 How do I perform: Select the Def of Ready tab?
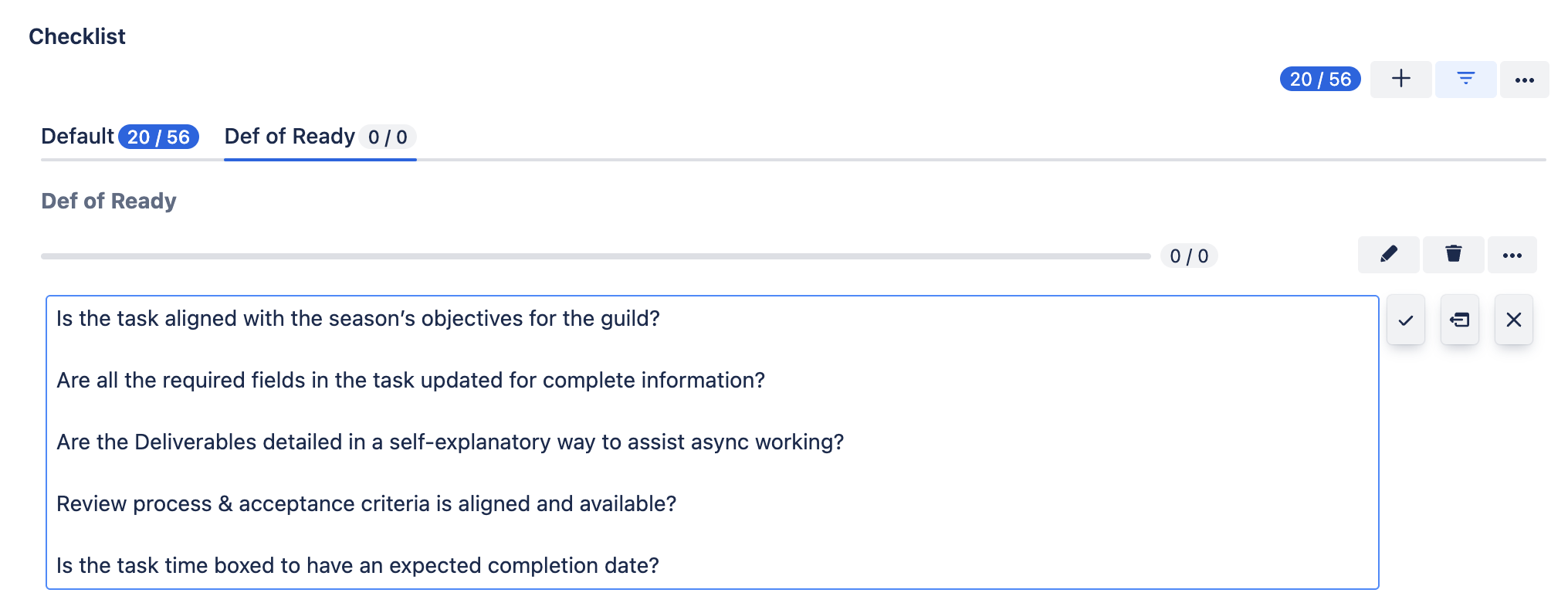pyautogui.click(x=290, y=137)
